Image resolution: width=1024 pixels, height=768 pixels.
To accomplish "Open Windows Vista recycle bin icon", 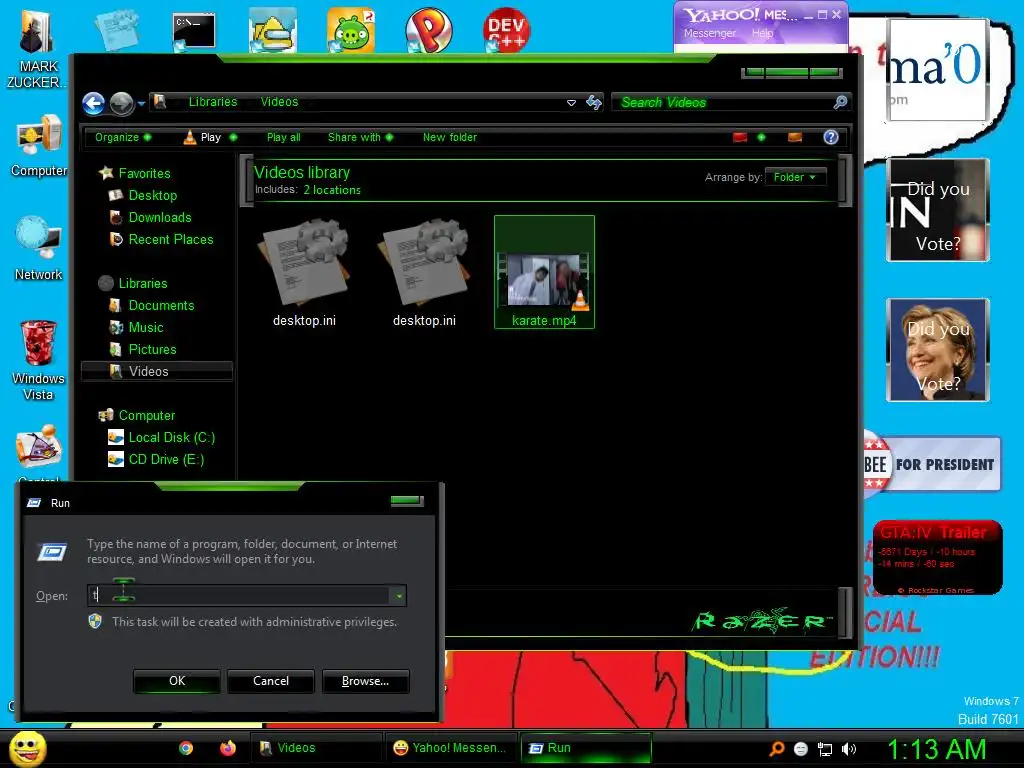I will 38,360.
